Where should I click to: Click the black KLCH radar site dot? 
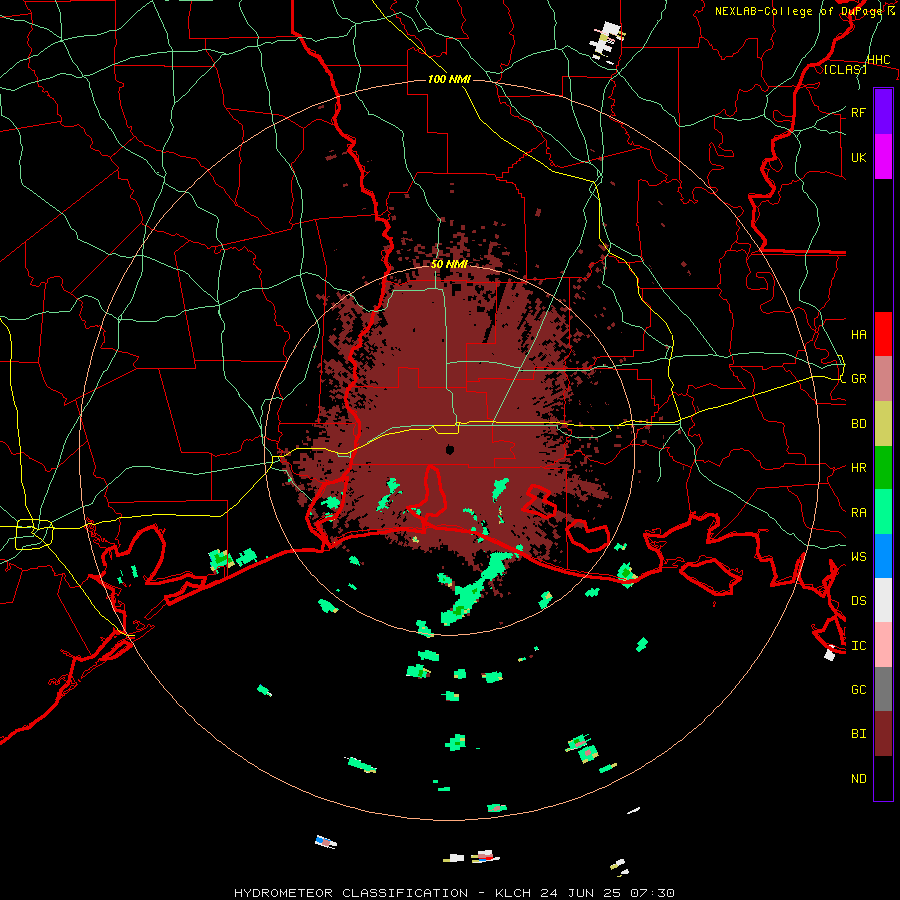coord(450,449)
